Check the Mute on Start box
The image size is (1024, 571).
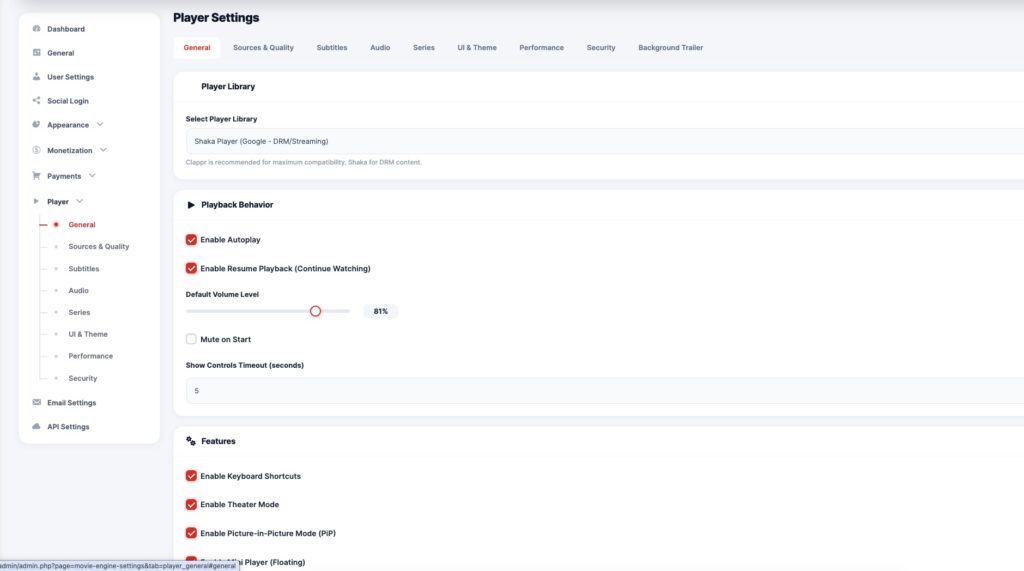pyautogui.click(x=191, y=339)
